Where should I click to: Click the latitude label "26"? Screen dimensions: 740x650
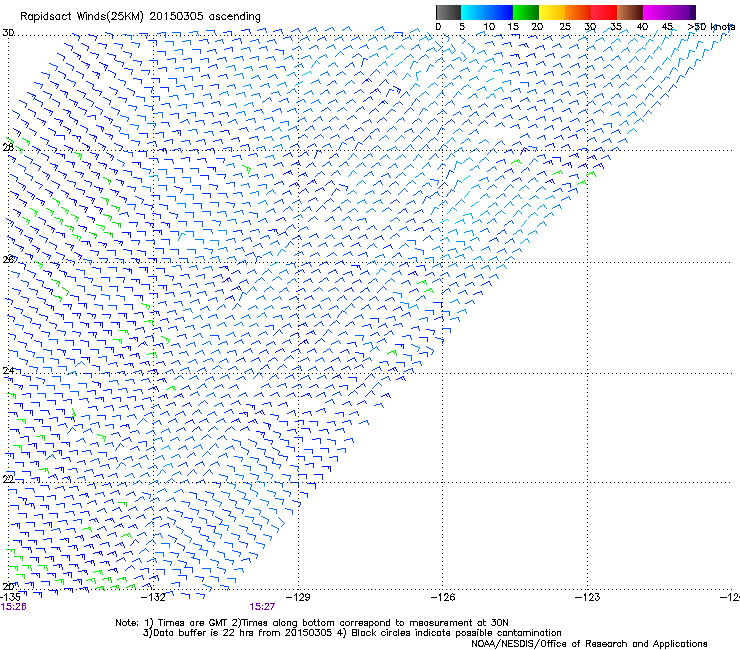tap(8, 259)
